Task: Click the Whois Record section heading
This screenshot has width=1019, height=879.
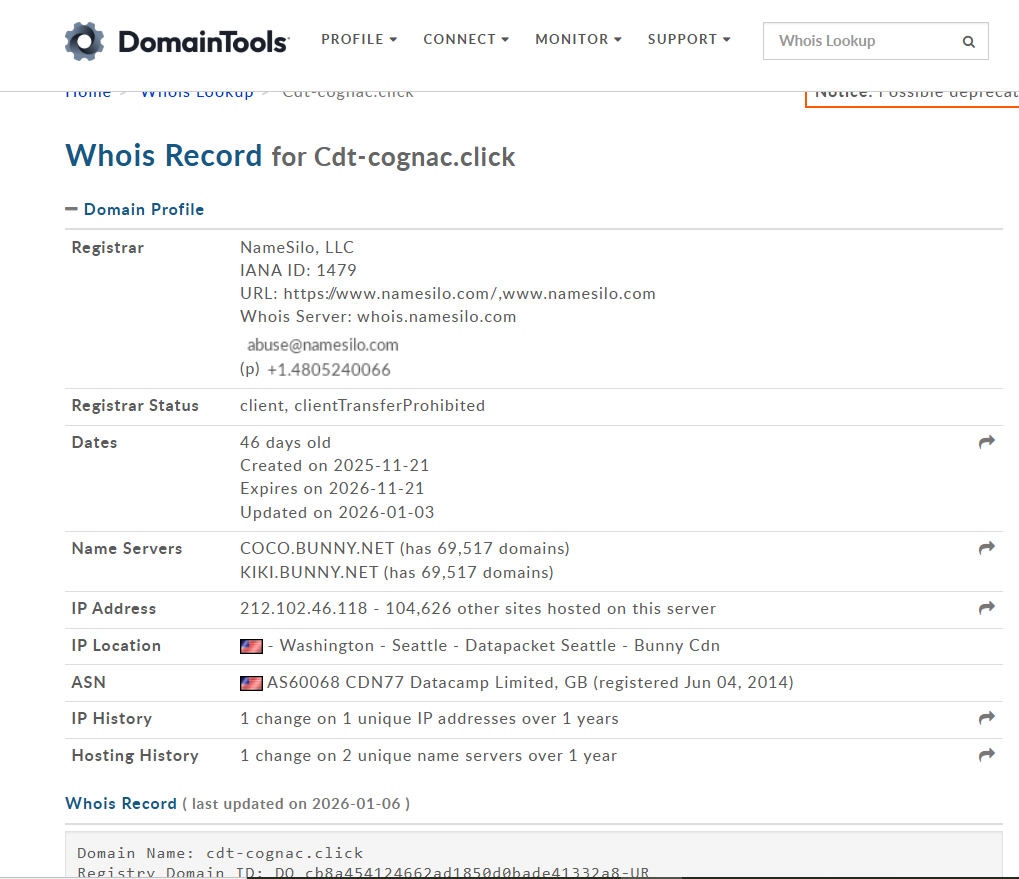Action: [x=120, y=803]
